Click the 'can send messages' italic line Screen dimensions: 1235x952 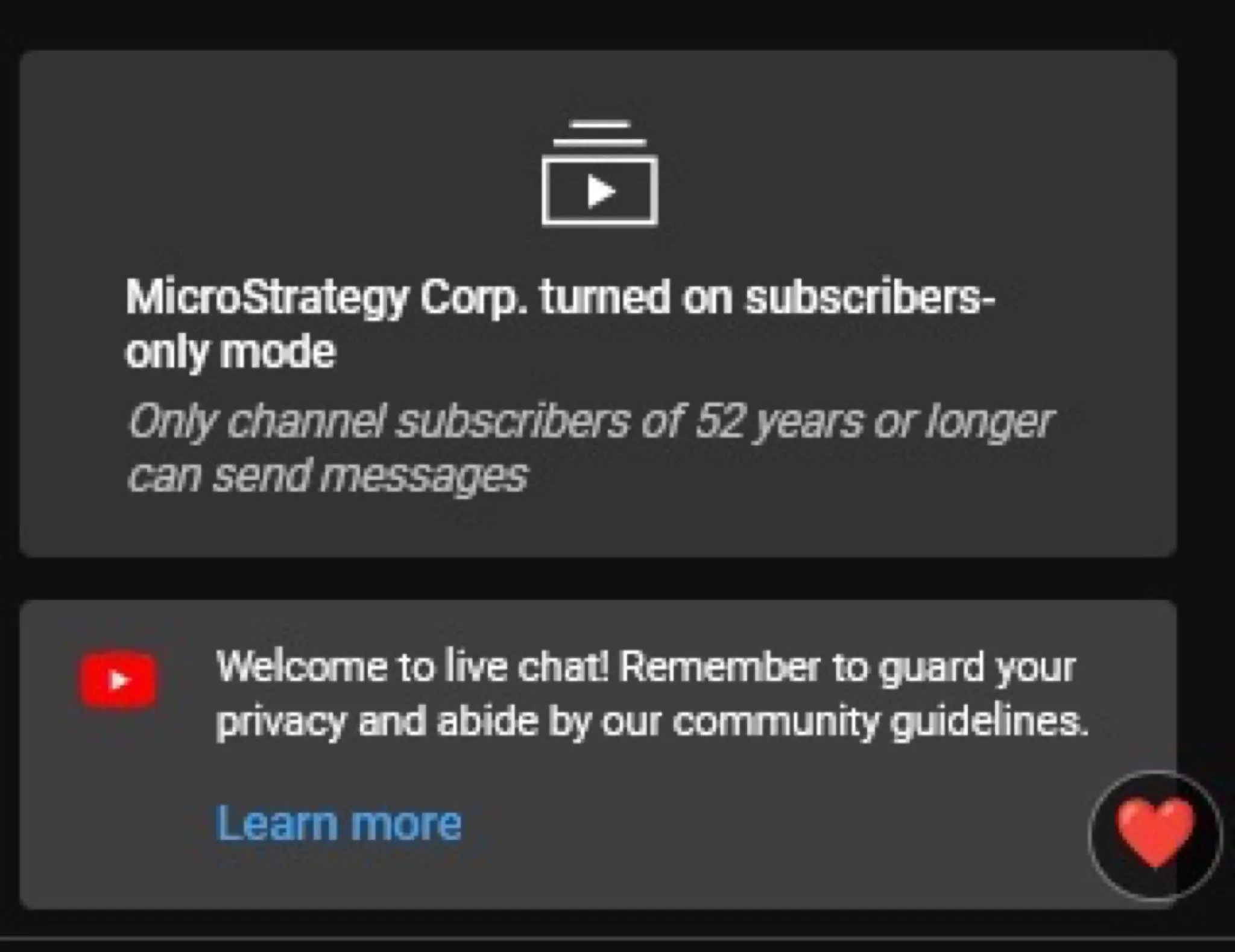[327, 476]
